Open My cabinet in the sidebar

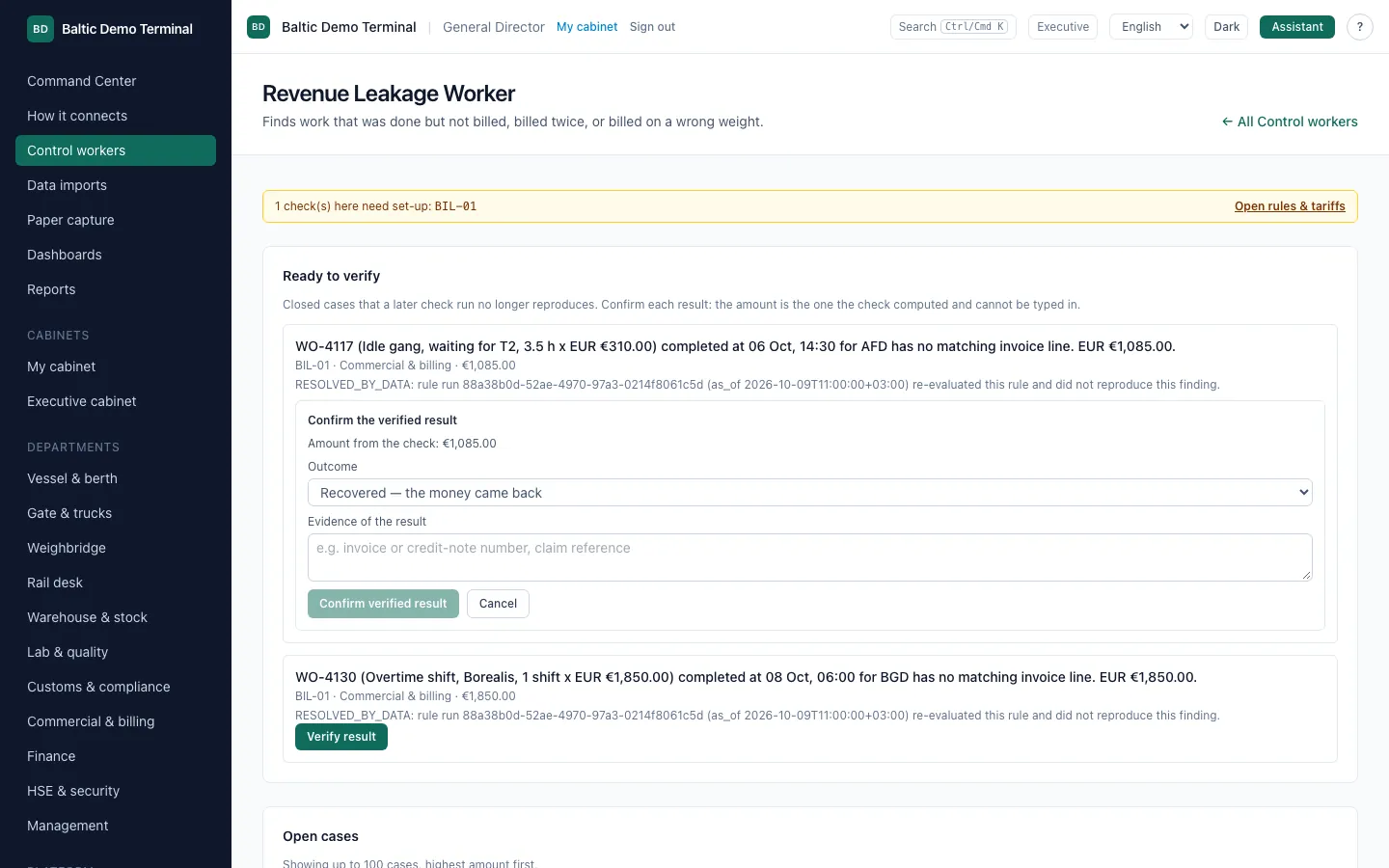[x=116, y=366]
